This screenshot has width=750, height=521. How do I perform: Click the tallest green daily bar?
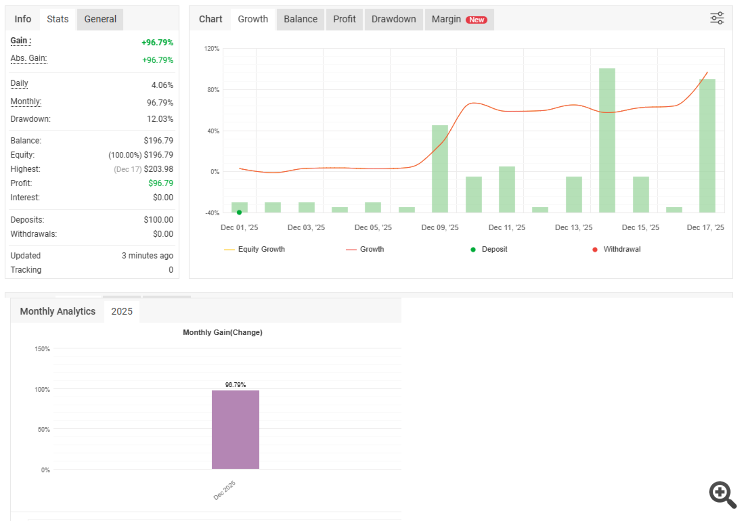point(607,140)
